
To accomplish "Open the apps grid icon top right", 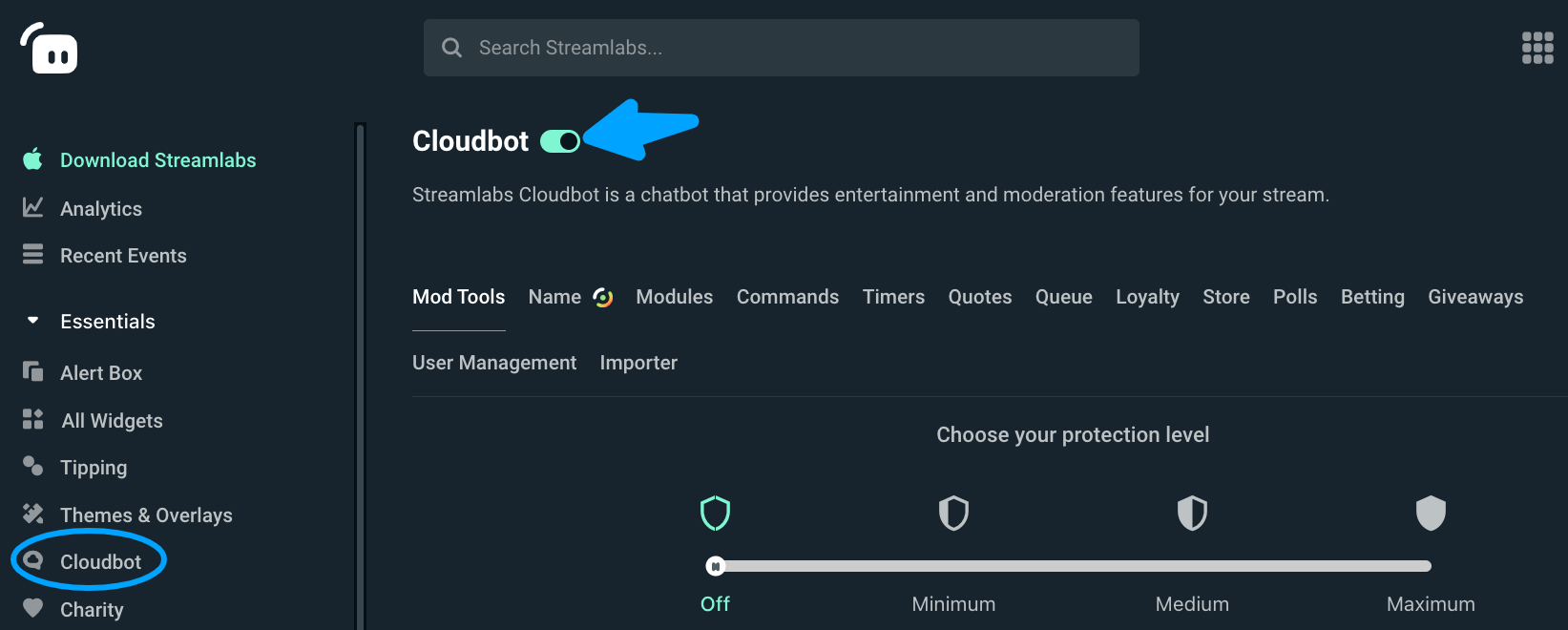I will [x=1537, y=48].
